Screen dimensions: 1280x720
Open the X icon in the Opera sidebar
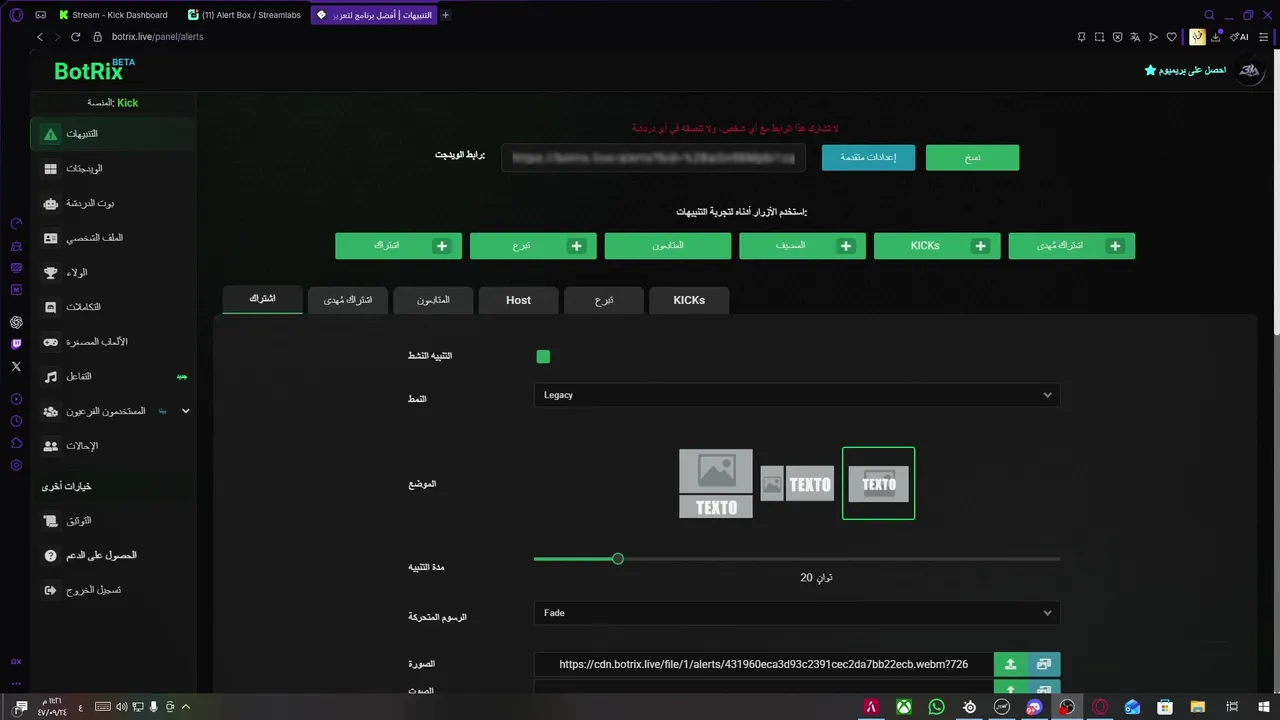point(16,366)
